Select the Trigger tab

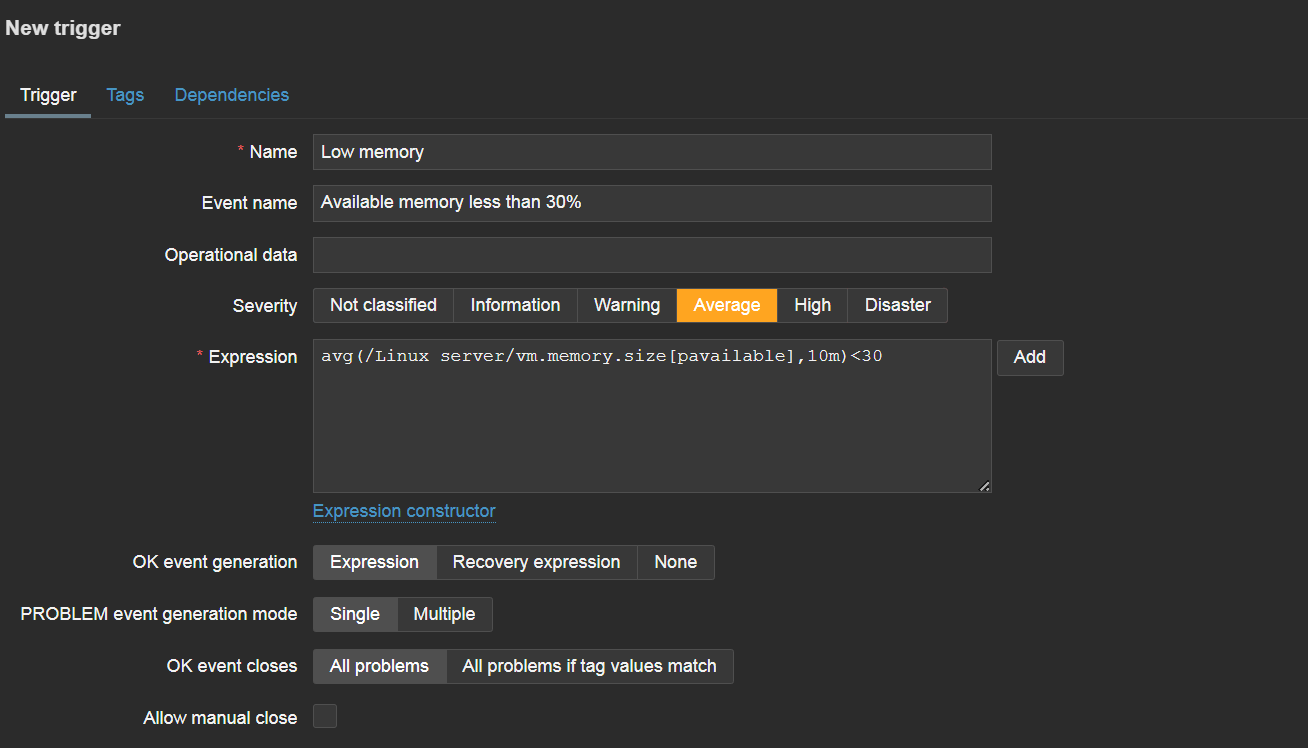tap(48, 95)
